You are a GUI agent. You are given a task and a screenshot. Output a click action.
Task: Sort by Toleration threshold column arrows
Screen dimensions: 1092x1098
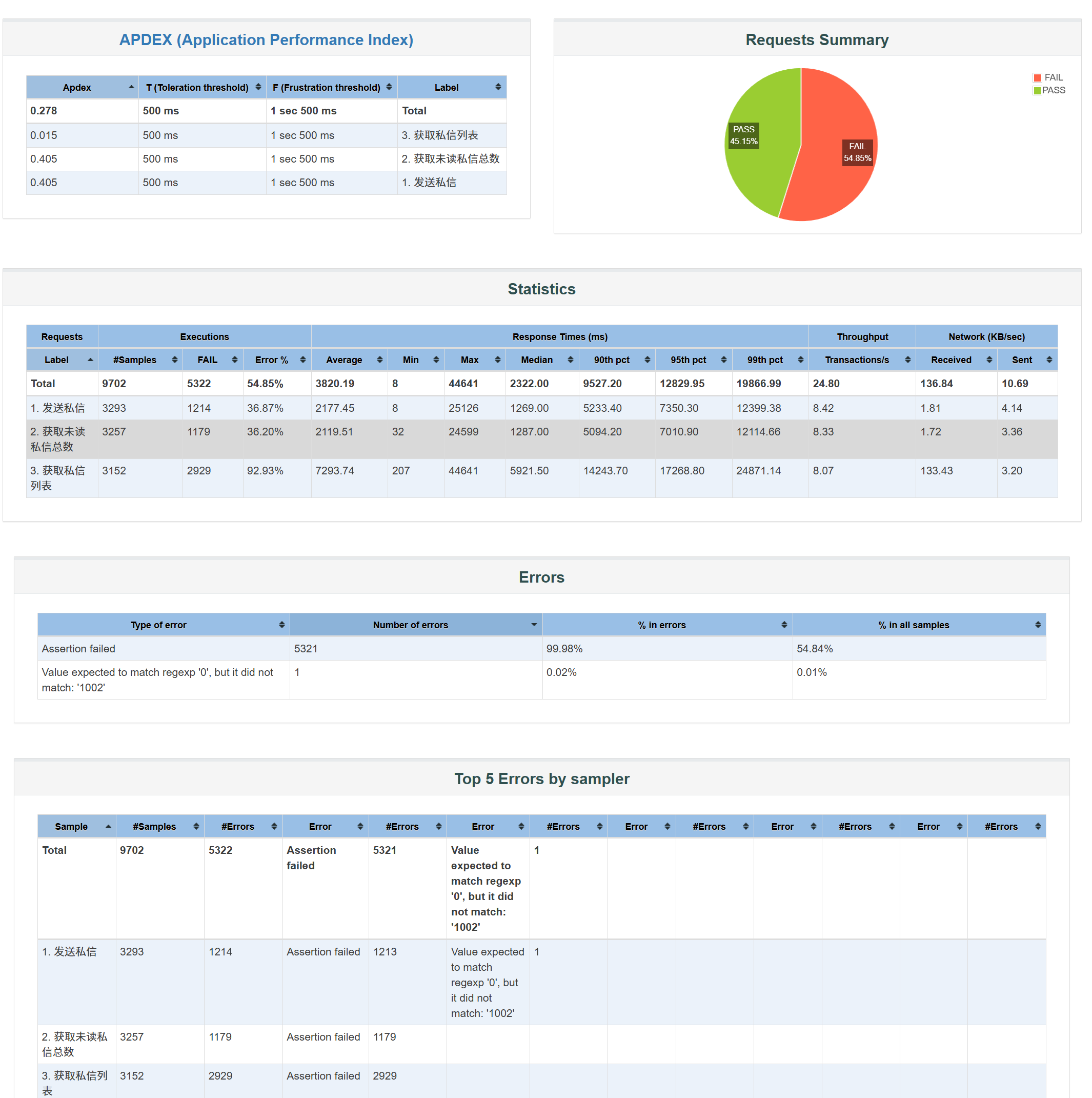tap(258, 87)
